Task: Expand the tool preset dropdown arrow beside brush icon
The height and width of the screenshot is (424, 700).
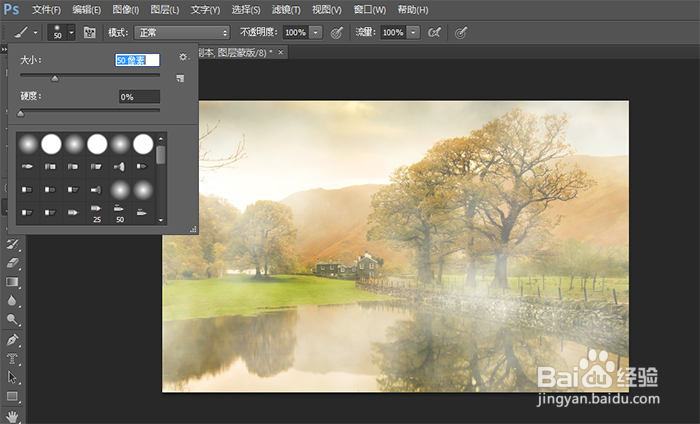Action: [x=35, y=32]
